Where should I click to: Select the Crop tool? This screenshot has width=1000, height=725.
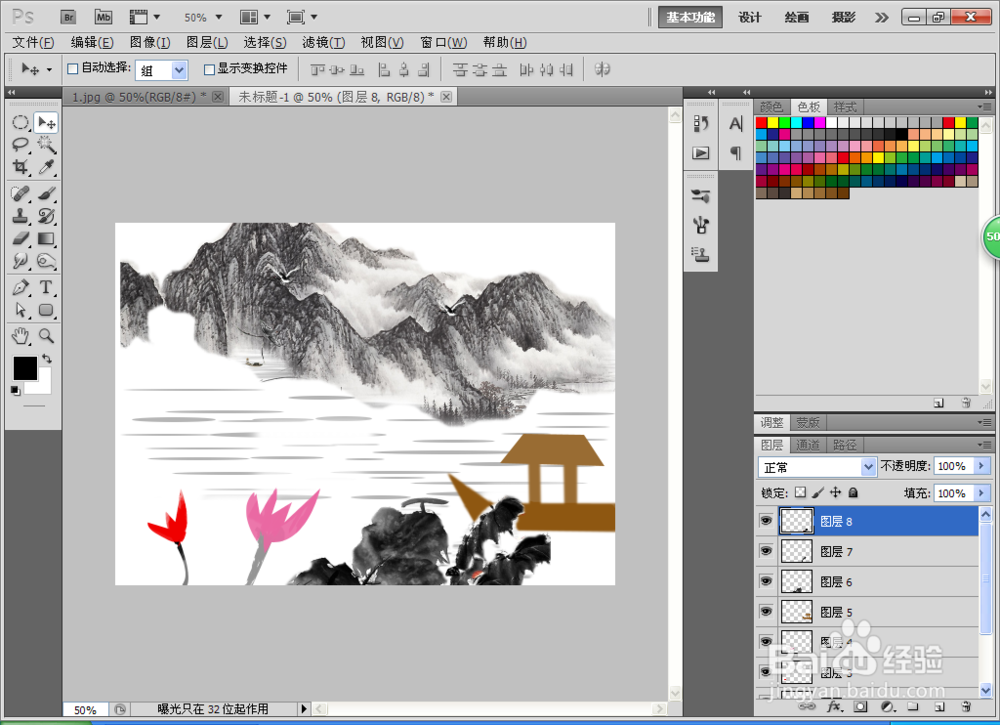[x=20, y=168]
